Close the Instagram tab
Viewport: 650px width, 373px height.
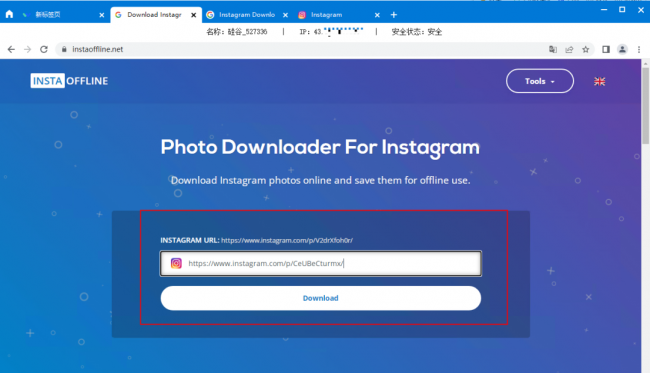[377, 15]
